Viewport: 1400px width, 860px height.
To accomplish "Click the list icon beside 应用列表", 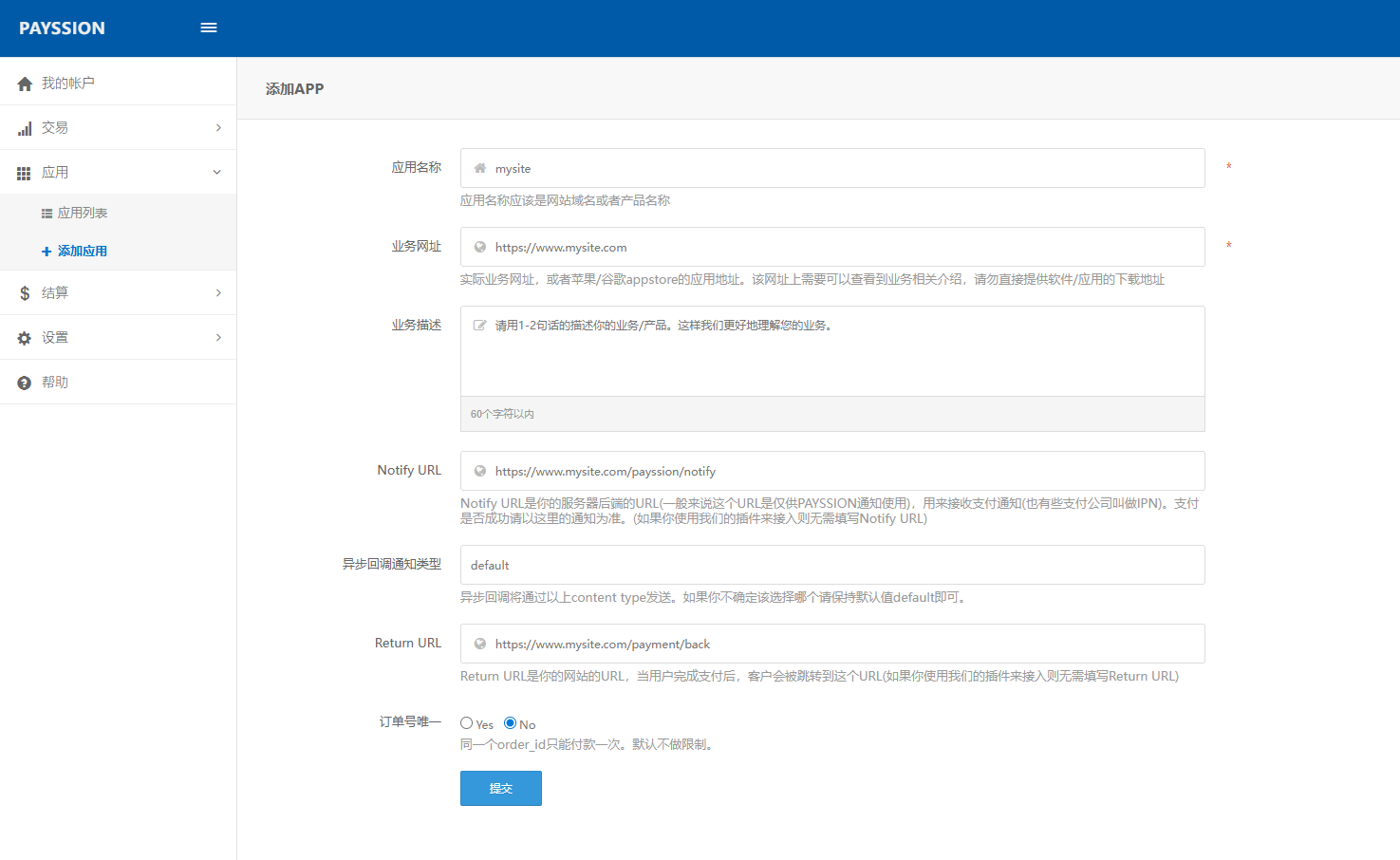I will pyautogui.click(x=47, y=214).
